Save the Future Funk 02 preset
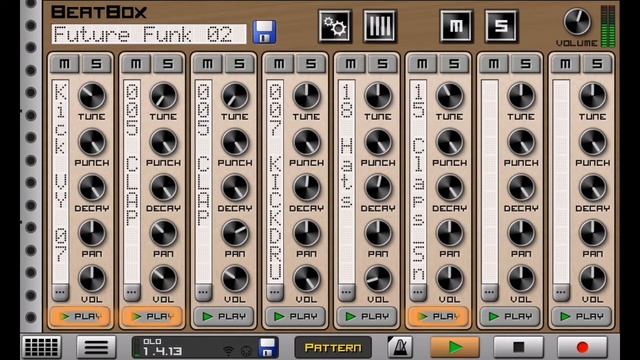 (264, 32)
